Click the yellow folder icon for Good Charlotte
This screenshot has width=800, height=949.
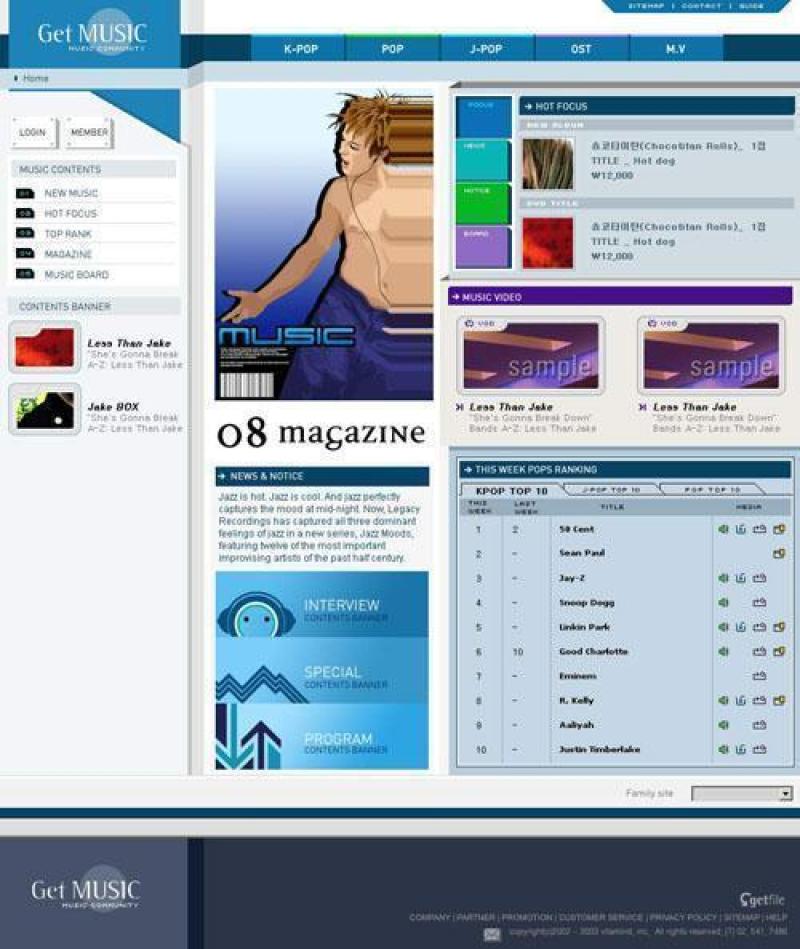pos(778,652)
